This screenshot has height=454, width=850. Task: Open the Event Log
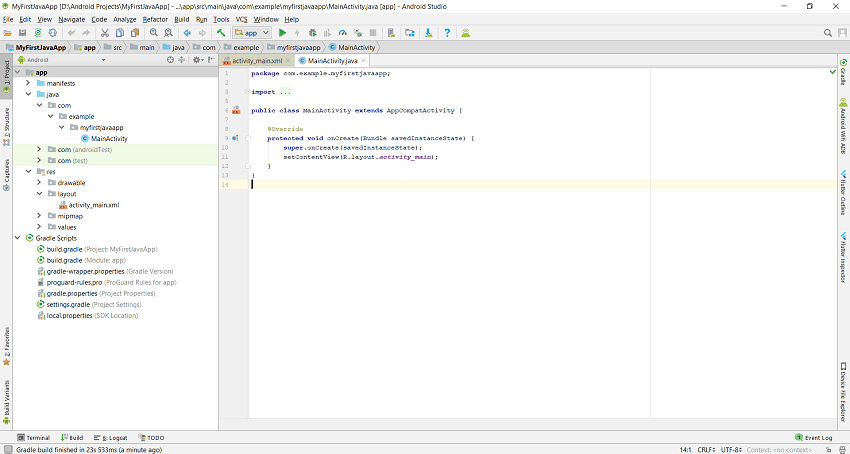point(813,438)
